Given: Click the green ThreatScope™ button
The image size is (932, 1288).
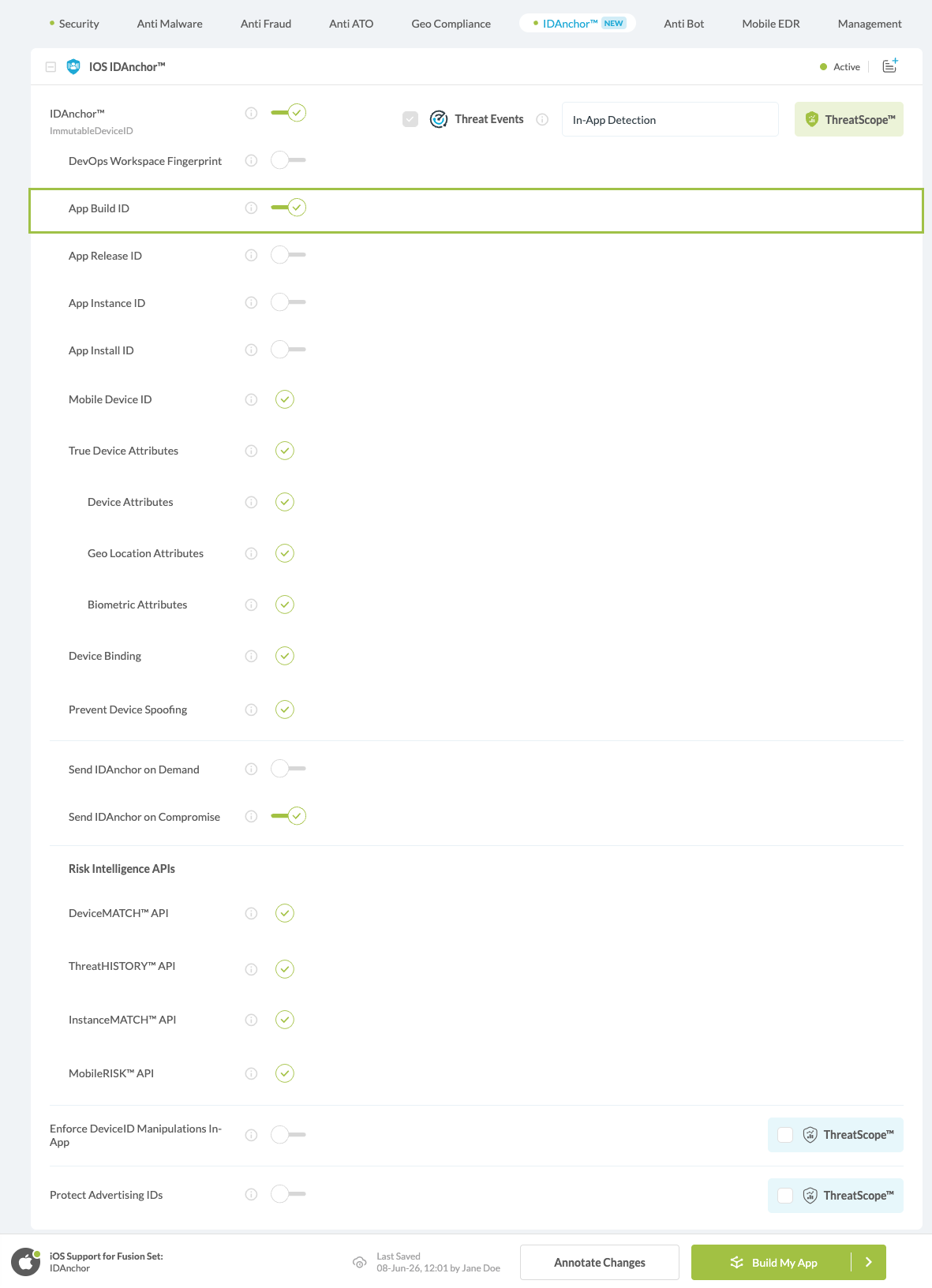Looking at the screenshot, I should click(849, 119).
